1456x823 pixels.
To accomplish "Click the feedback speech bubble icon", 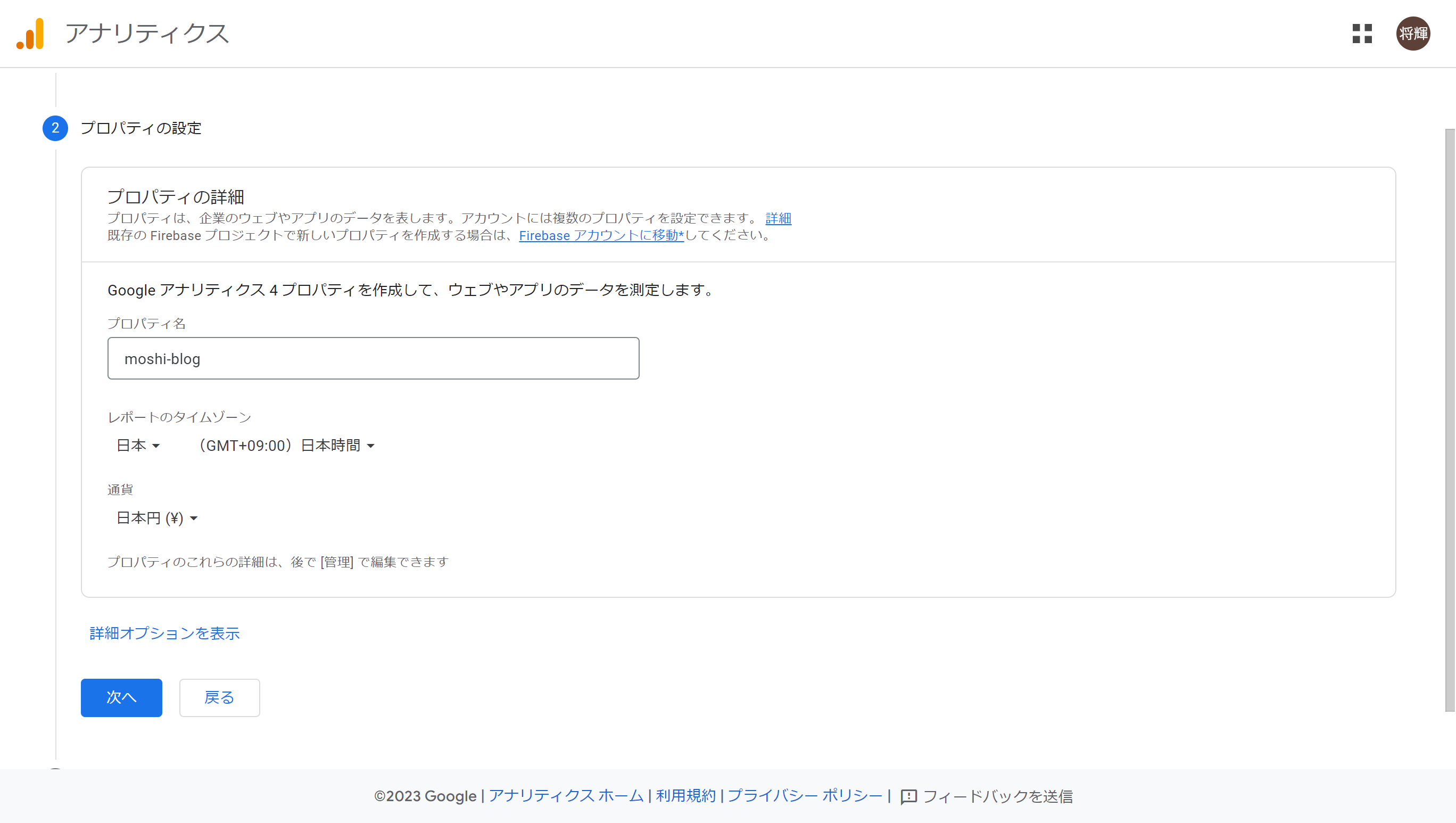I will click(x=908, y=796).
